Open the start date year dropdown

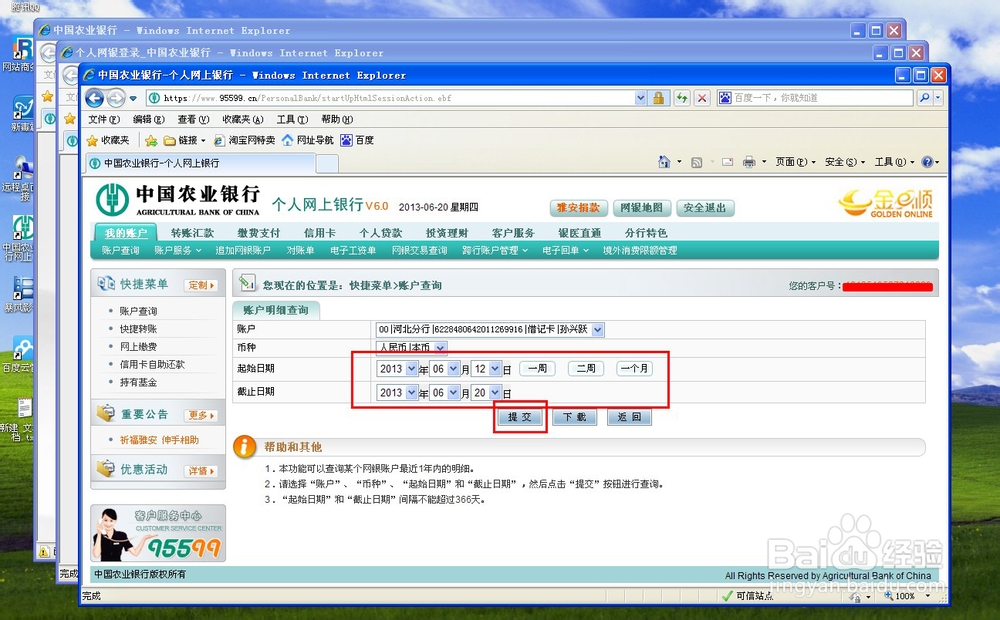coord(397,369)
